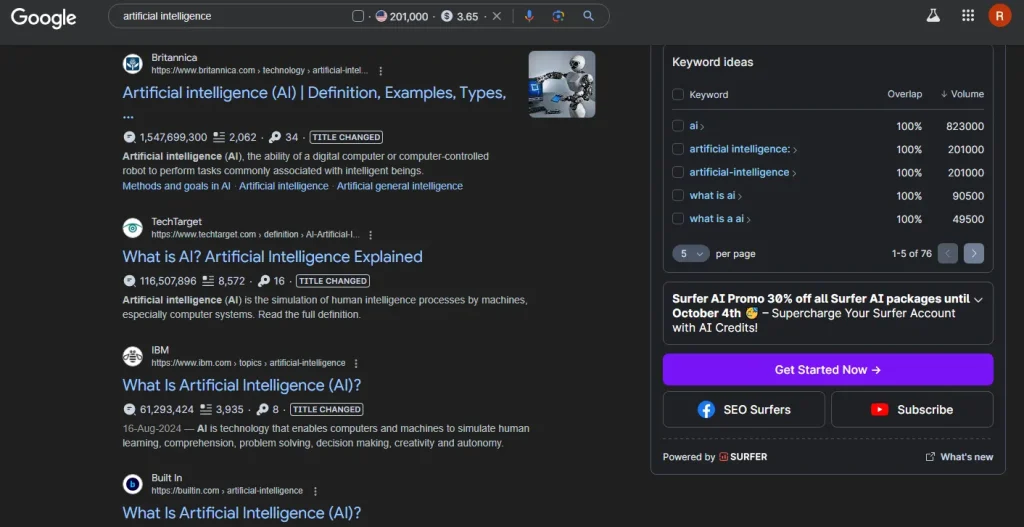
Task: Clear the search box with the X icon
Action: pos(497,16)
